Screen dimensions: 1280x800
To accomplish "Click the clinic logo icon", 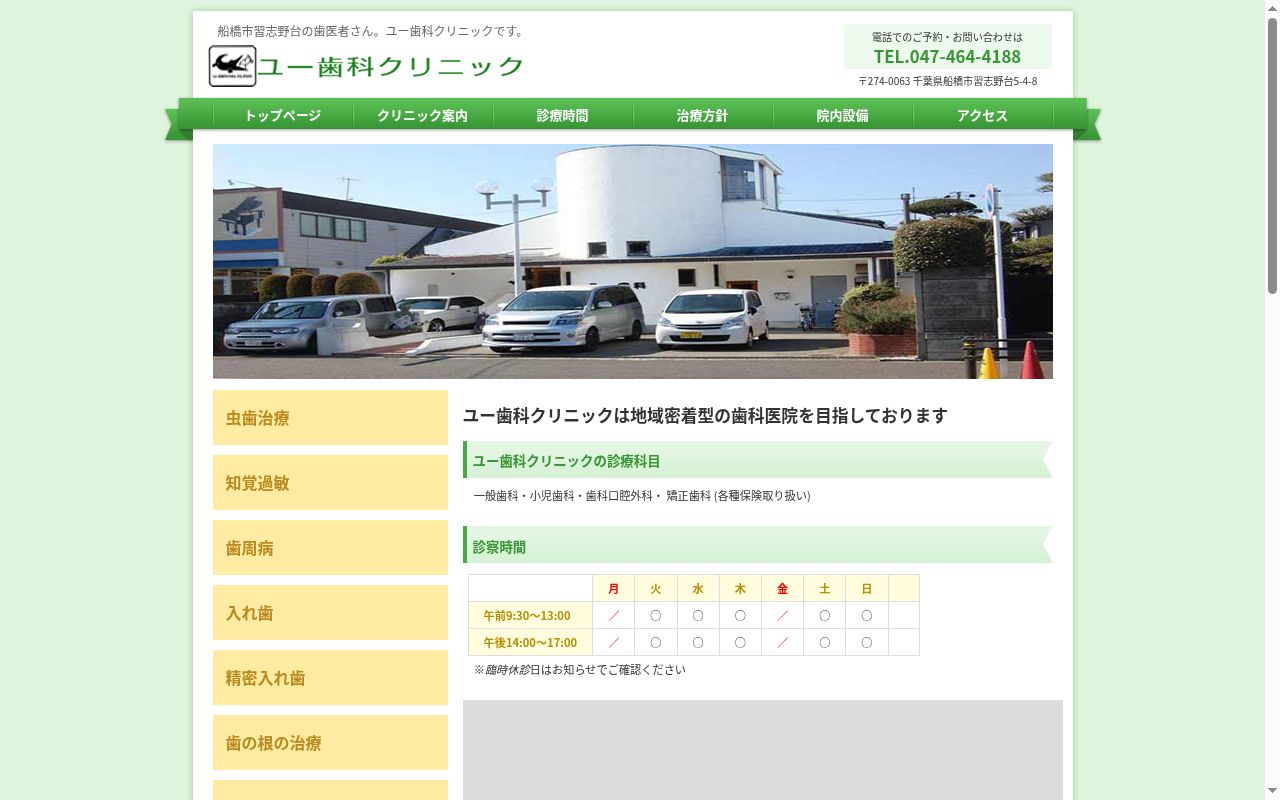I will point(232,66).
